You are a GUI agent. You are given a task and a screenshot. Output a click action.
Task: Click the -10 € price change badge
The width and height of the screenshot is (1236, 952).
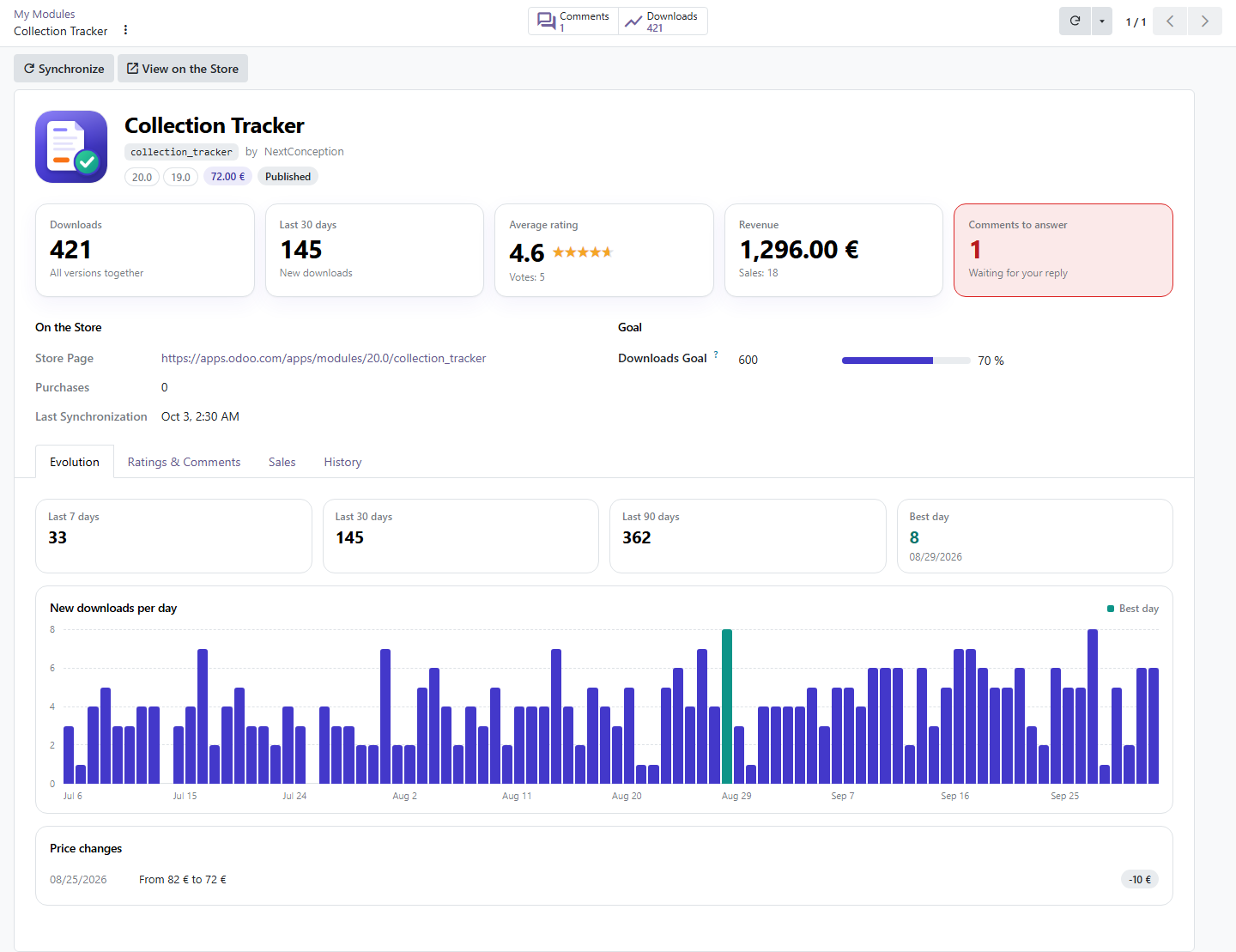pyautogui.click(x=1140, y=879)
